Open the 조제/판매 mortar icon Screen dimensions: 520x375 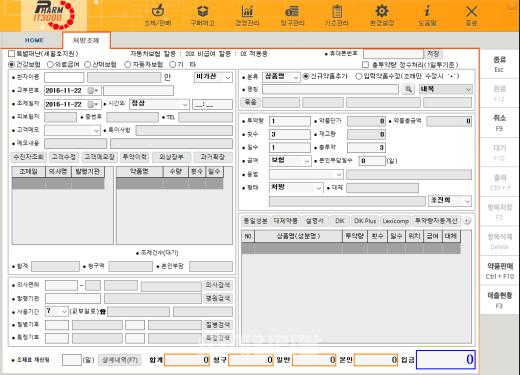click(x=158, y=12)
